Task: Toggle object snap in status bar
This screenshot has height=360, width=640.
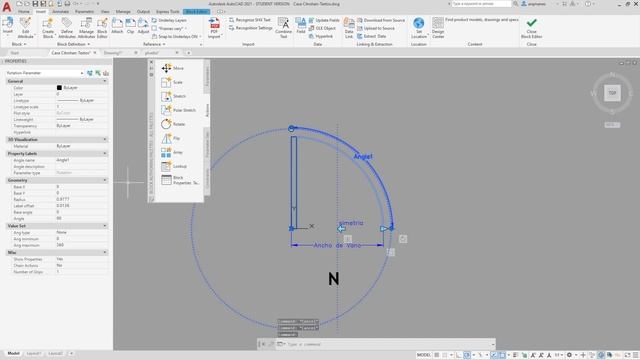Action: point(502,355)
